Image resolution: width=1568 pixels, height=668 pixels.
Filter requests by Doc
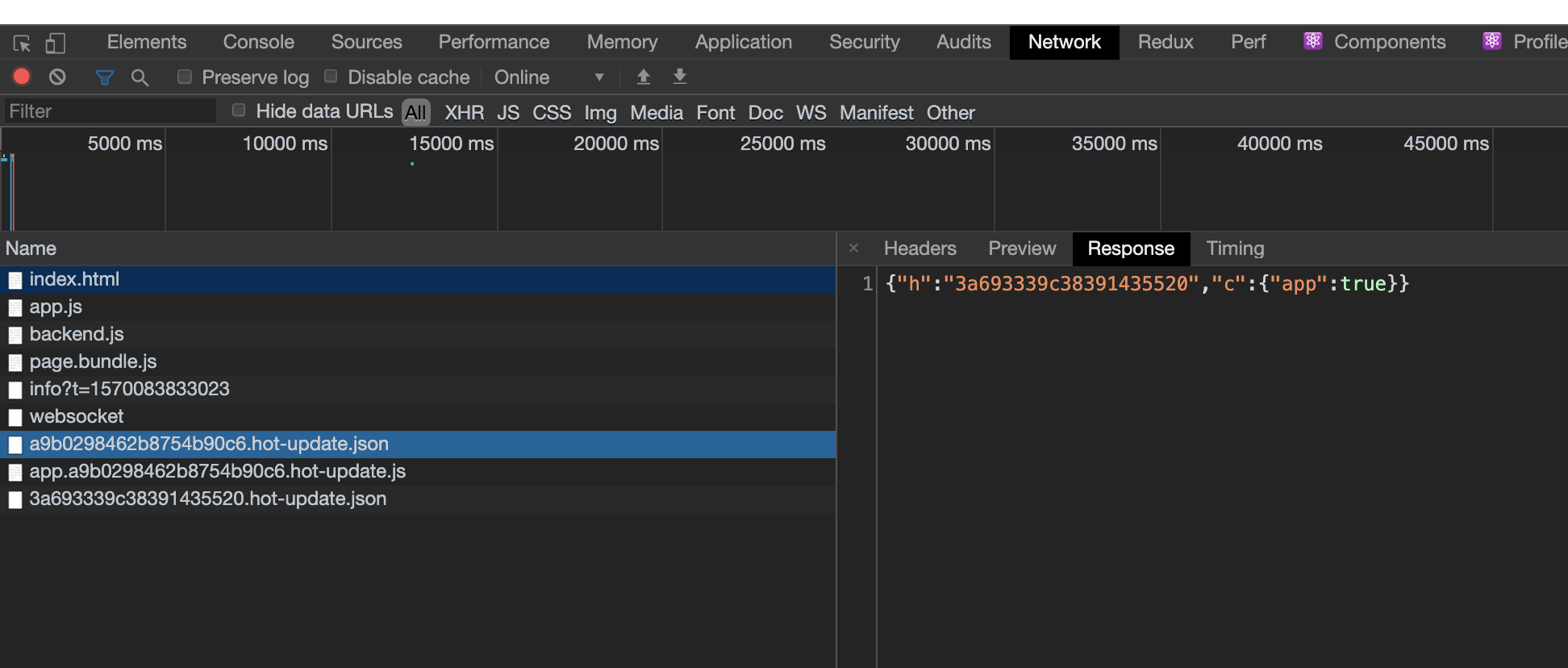[x=765, y=113]
